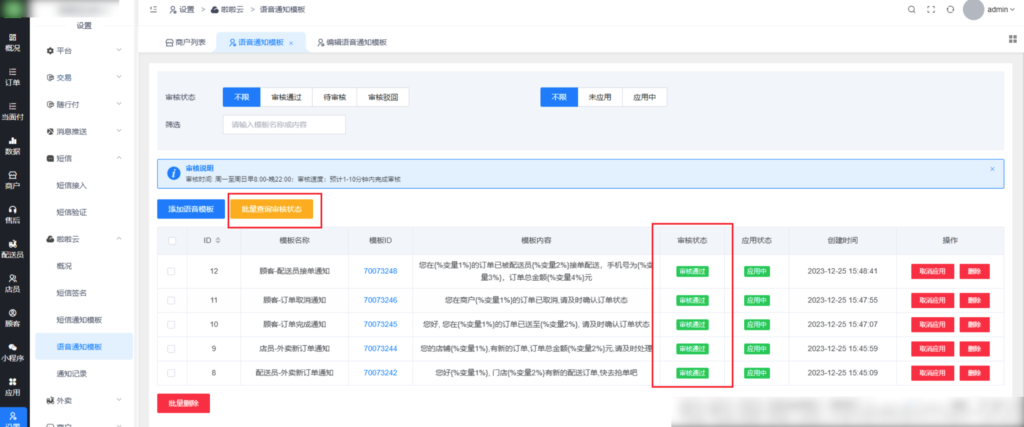Open 店员 in the dark left navigation
Screen dimensions: 1024x427
point(13,283)
